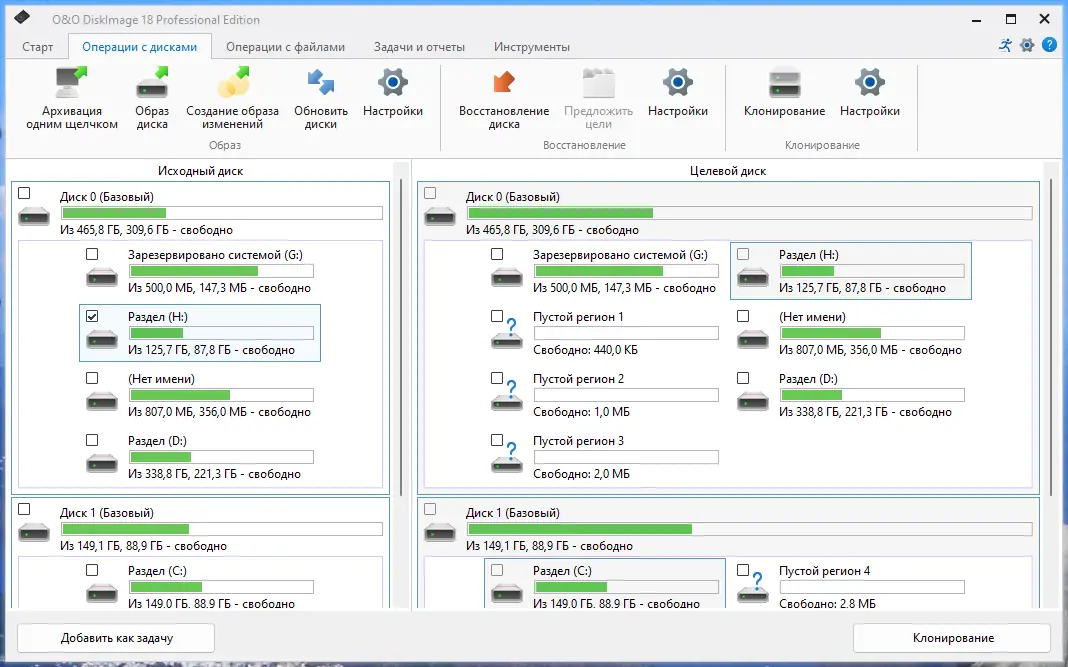Click the source Раздел (H:) usage bar
The image size is (1068, 667).
coord(221,333)
